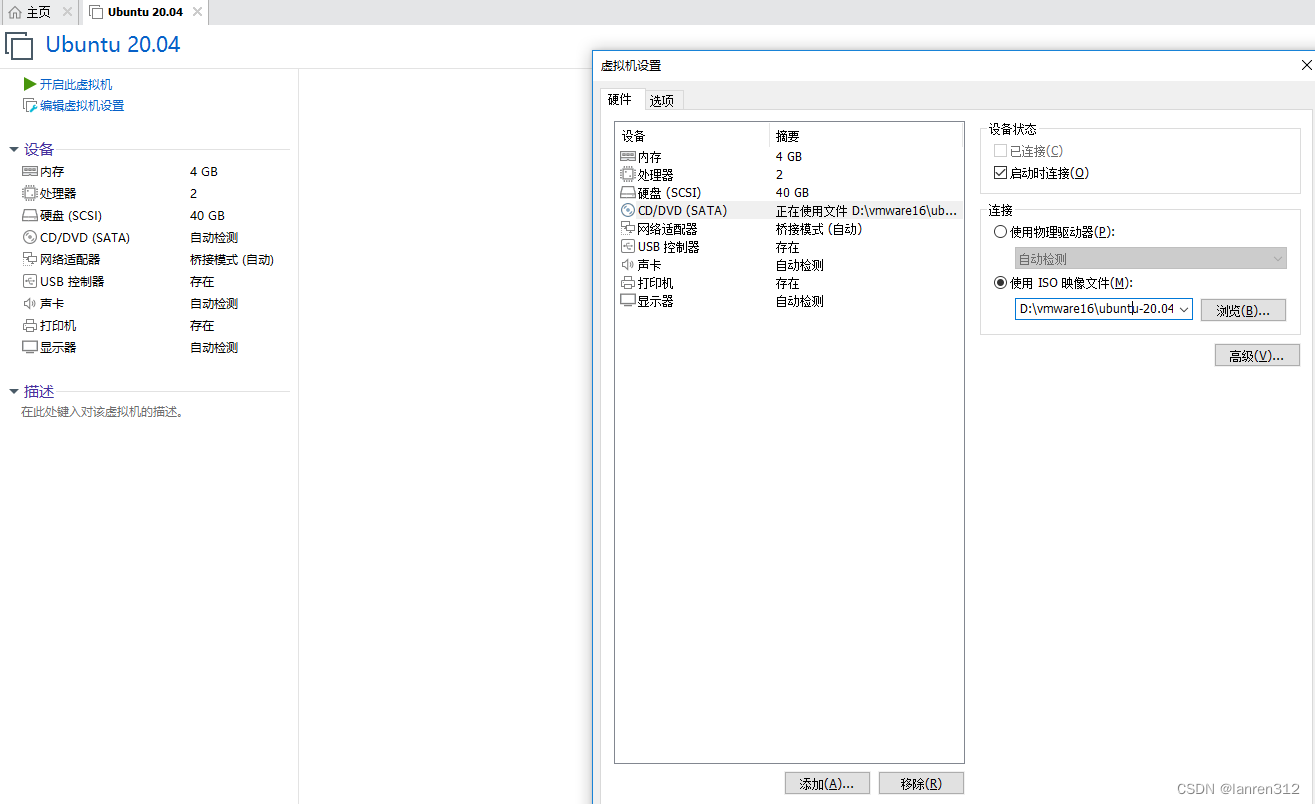Select the 使用 ISO 映像文件(M) radio button

[1000, 283]
